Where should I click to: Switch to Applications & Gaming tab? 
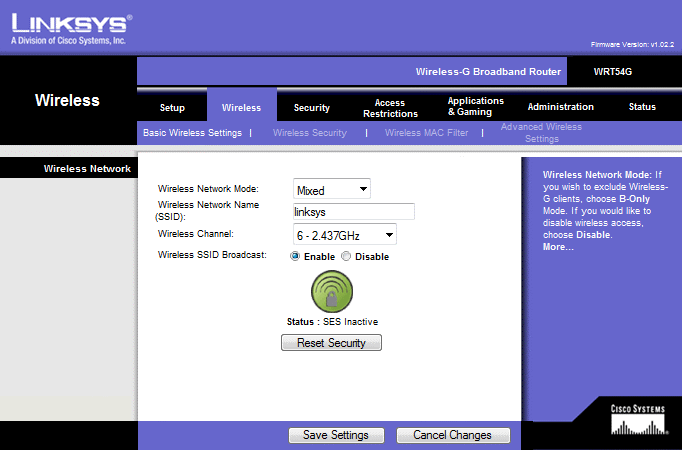point(475,106)
